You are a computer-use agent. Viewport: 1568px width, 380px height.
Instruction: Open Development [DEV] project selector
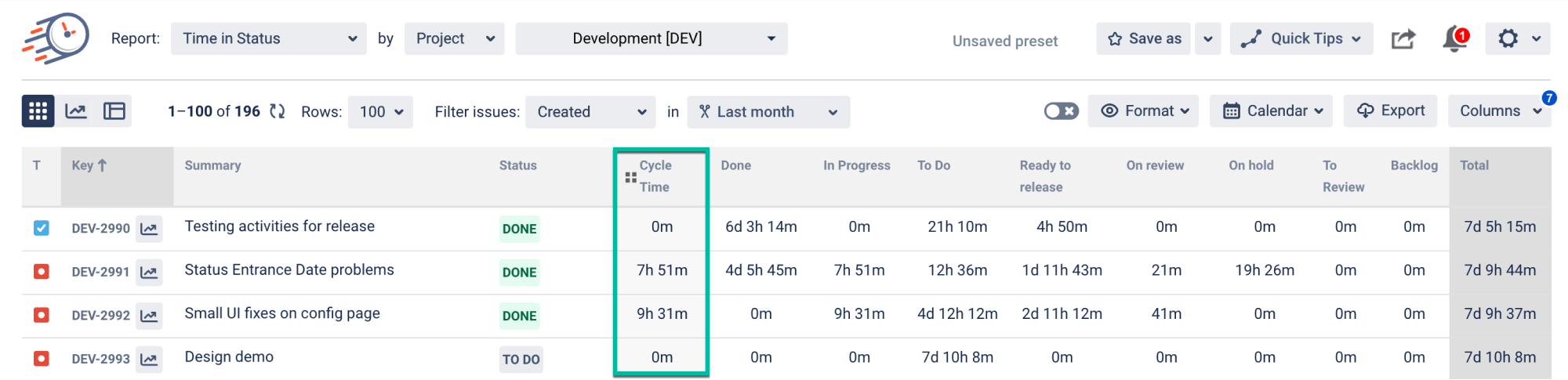[x=652, y=38]
